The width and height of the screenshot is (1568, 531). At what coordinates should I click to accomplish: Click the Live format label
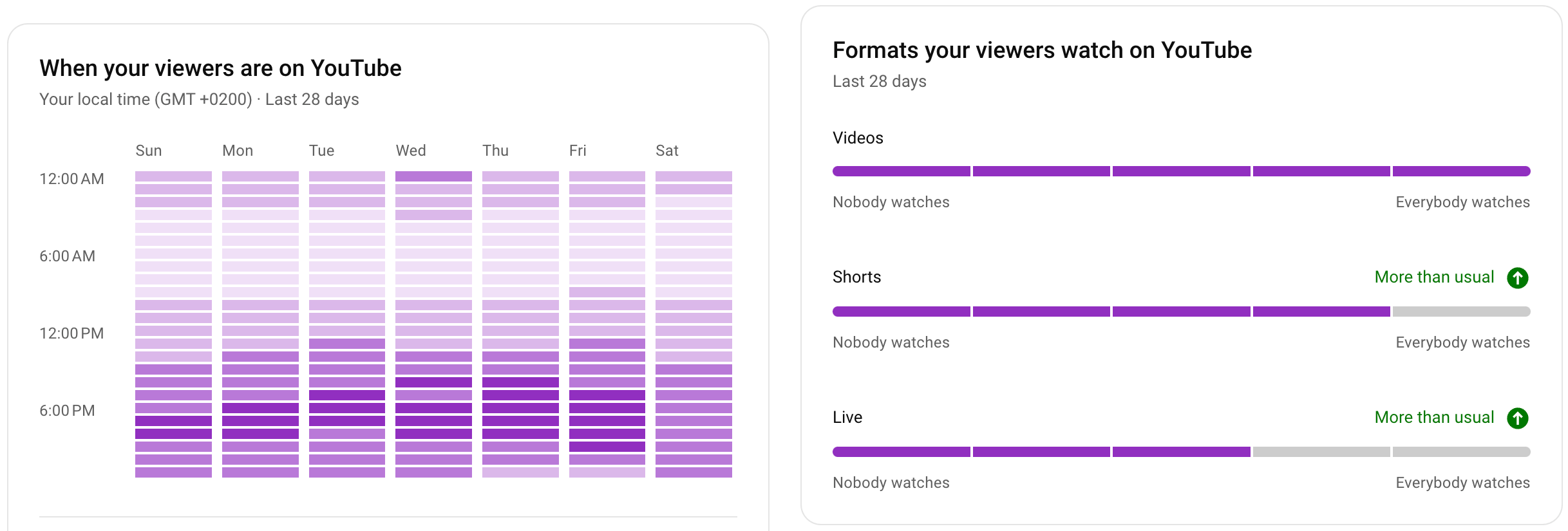[847, 417]
